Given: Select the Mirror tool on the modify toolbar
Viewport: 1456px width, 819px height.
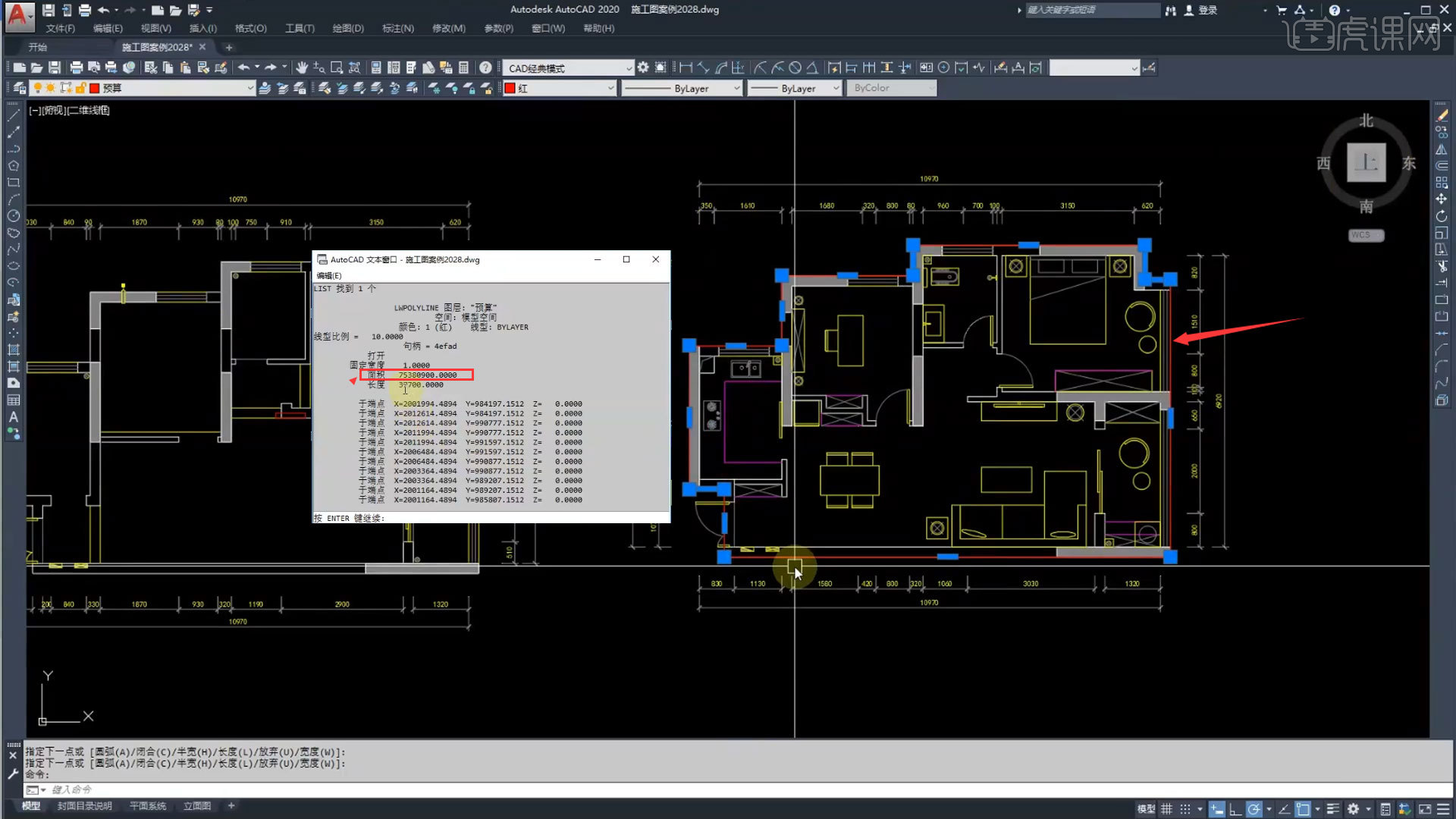Looking at the screenshot, I should click(x=1442, y=149).
